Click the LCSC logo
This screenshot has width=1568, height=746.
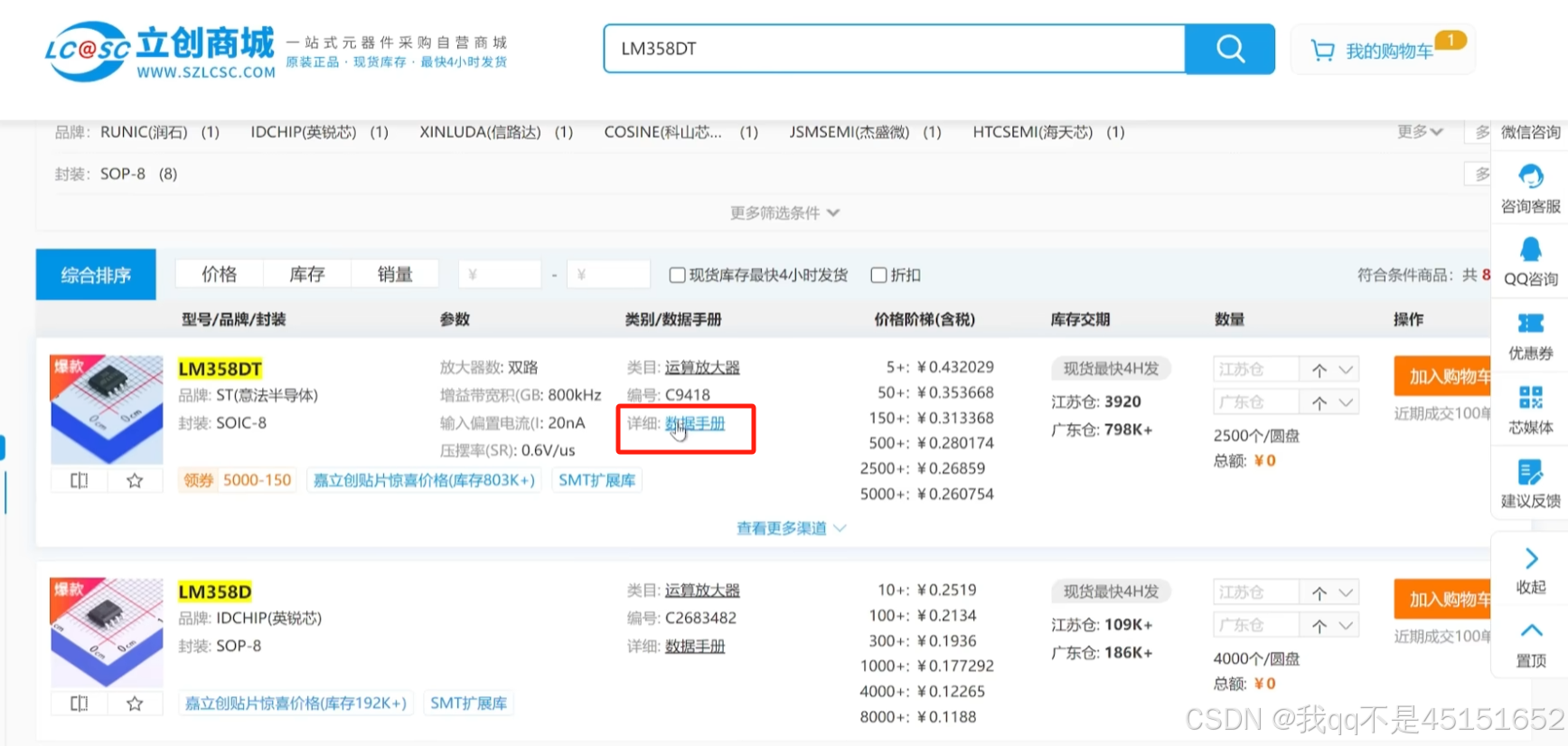coord(160,52)
